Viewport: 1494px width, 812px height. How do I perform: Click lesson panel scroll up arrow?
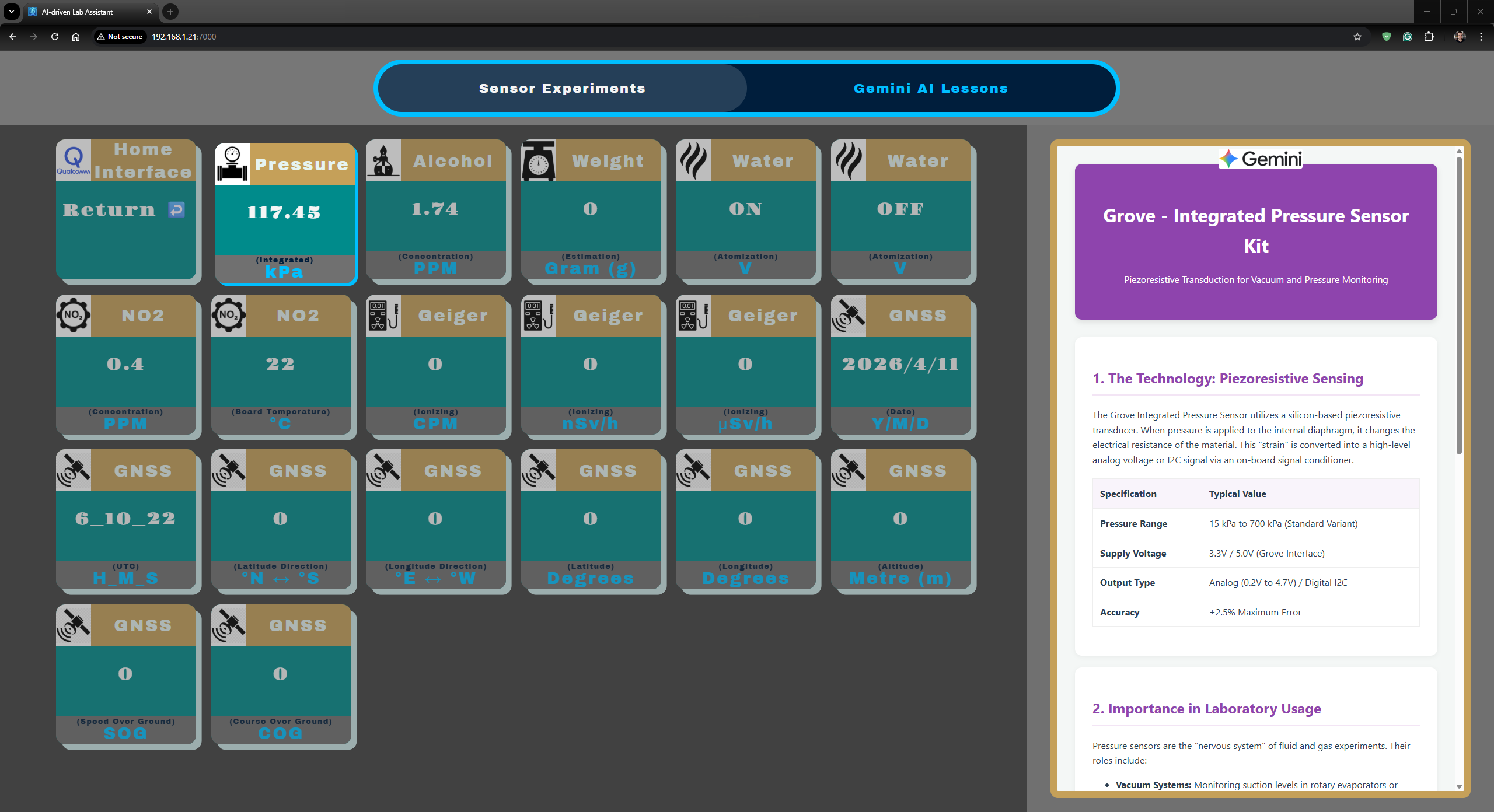pos(1459,151)
